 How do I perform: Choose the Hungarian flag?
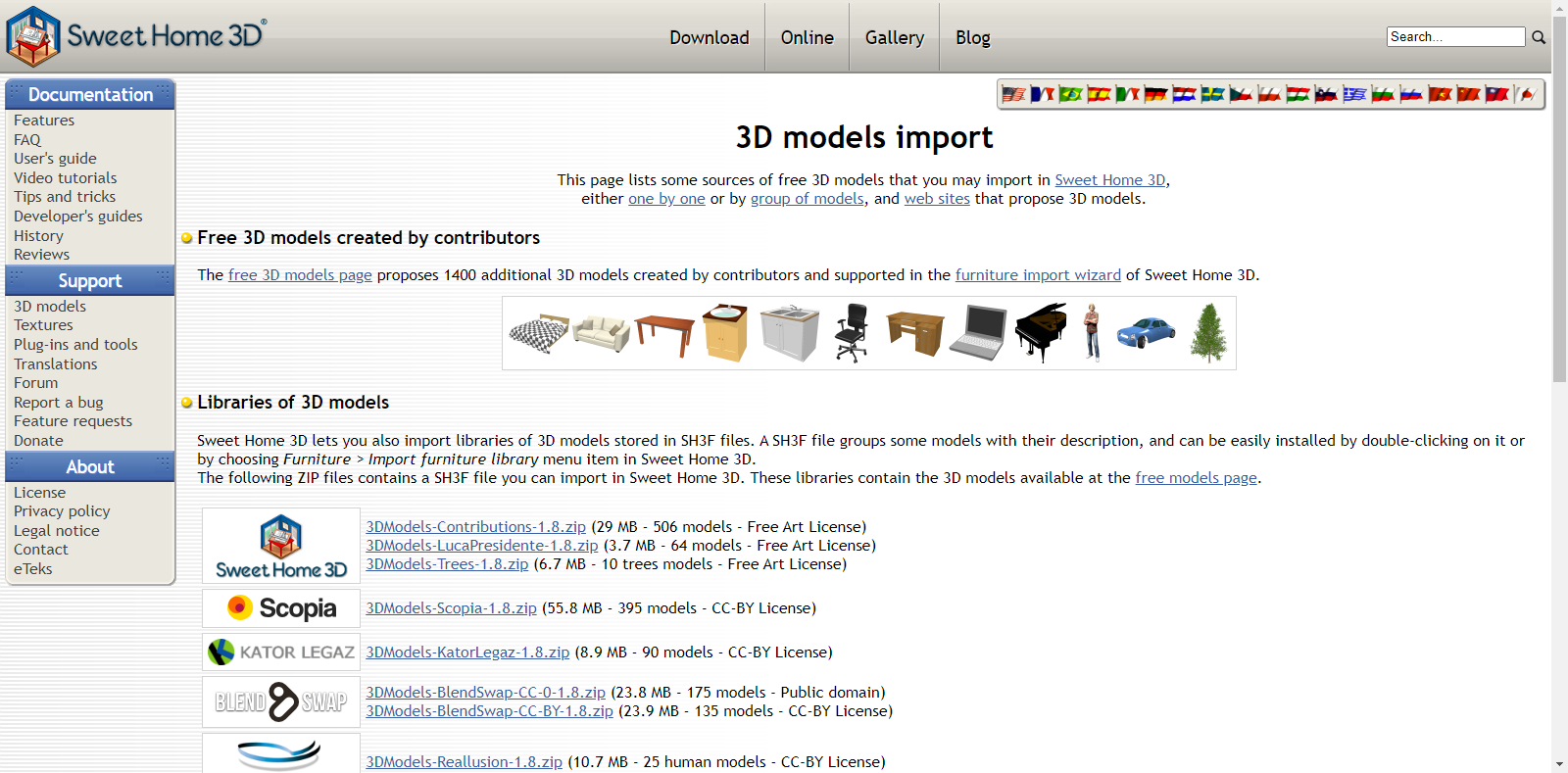coord(1298,94)
